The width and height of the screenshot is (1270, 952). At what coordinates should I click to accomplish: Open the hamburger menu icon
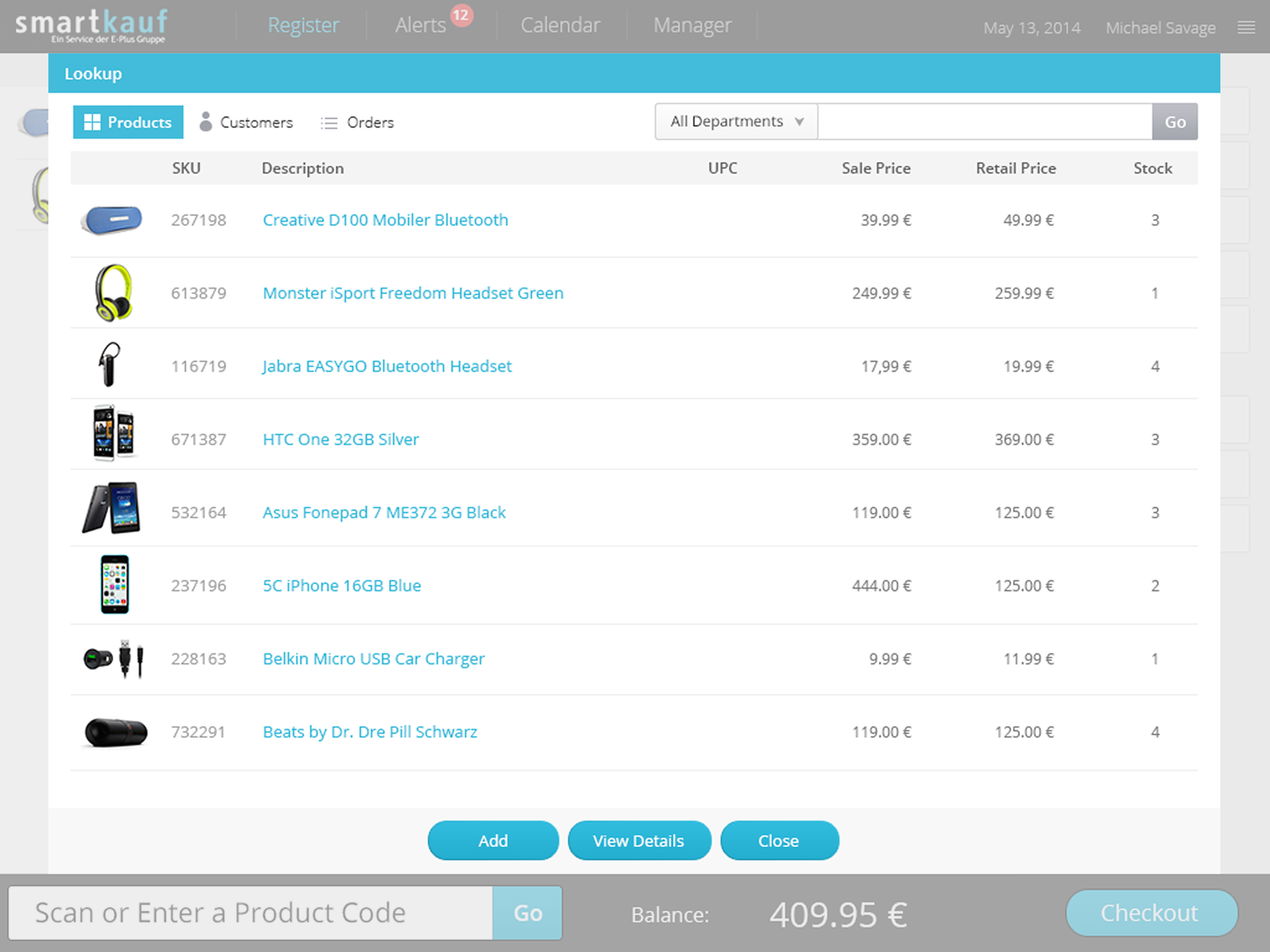[x=1246, y=27]
